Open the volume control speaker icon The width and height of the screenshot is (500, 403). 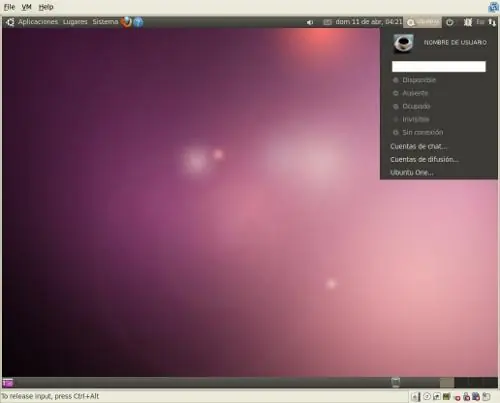(310, 22)
